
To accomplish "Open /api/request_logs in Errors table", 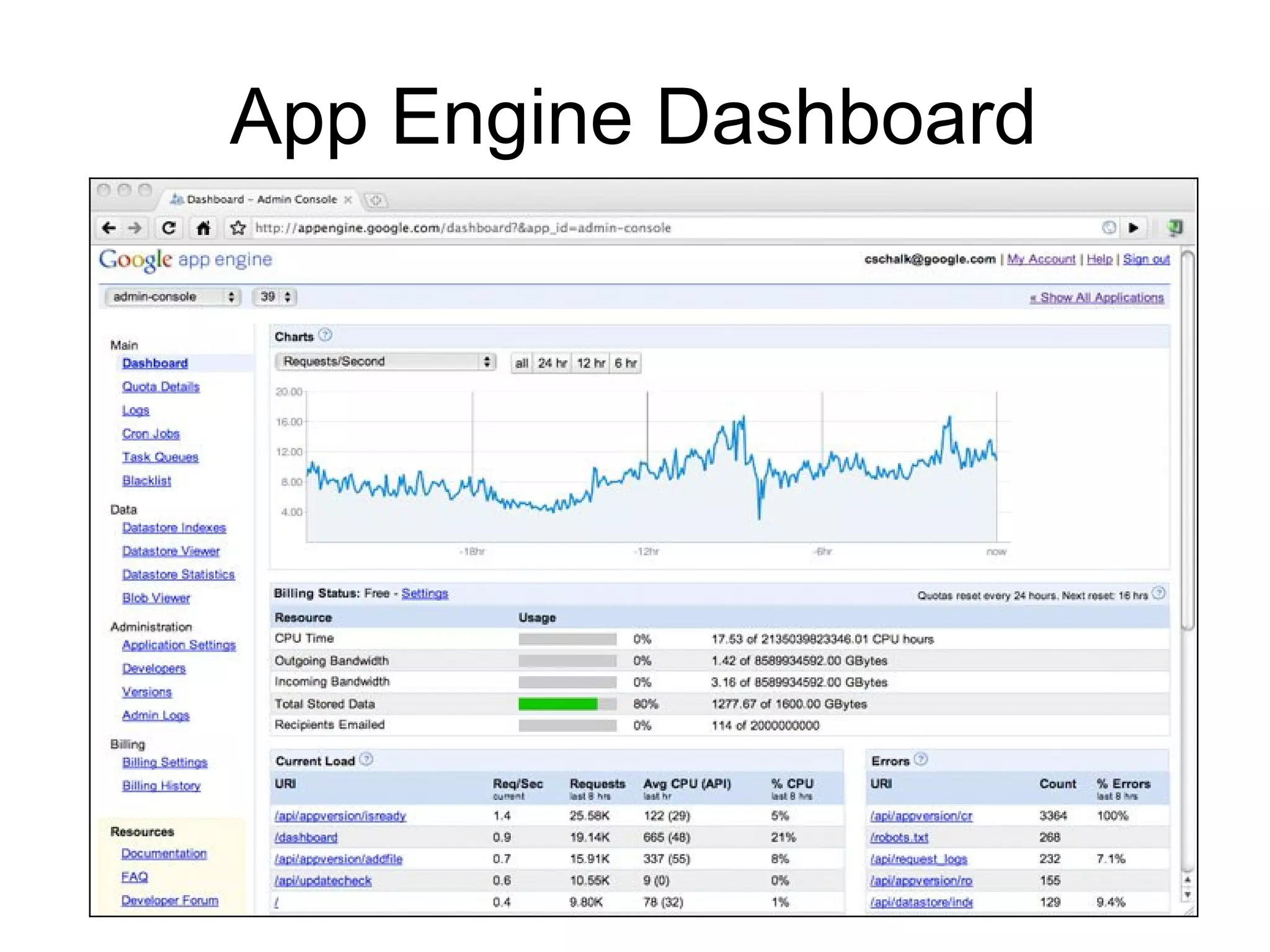I will click(918, 860).
